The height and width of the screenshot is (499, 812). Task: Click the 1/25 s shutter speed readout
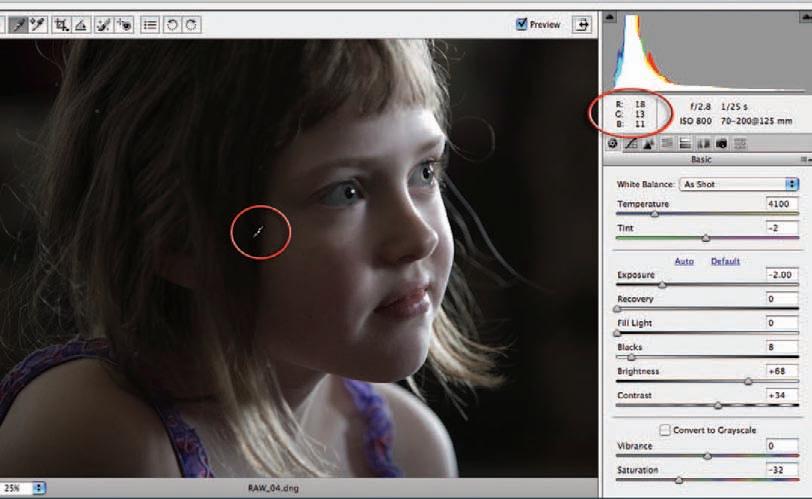734,107
